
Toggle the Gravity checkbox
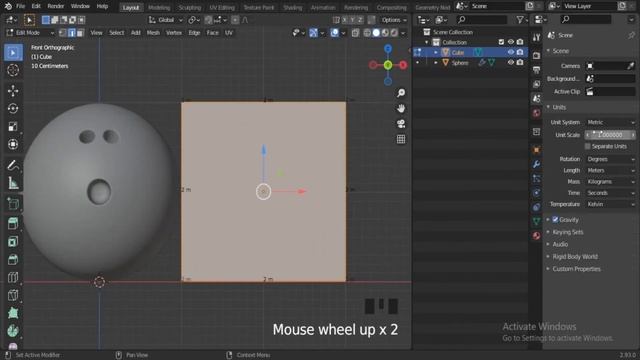pyautogui.click(x=555, y=220)
